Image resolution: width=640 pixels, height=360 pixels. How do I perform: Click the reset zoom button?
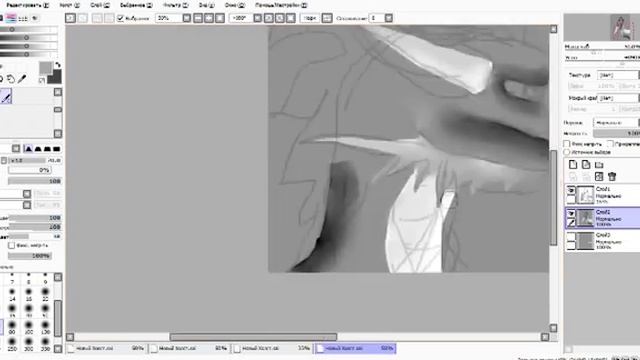tap(220, 18)
